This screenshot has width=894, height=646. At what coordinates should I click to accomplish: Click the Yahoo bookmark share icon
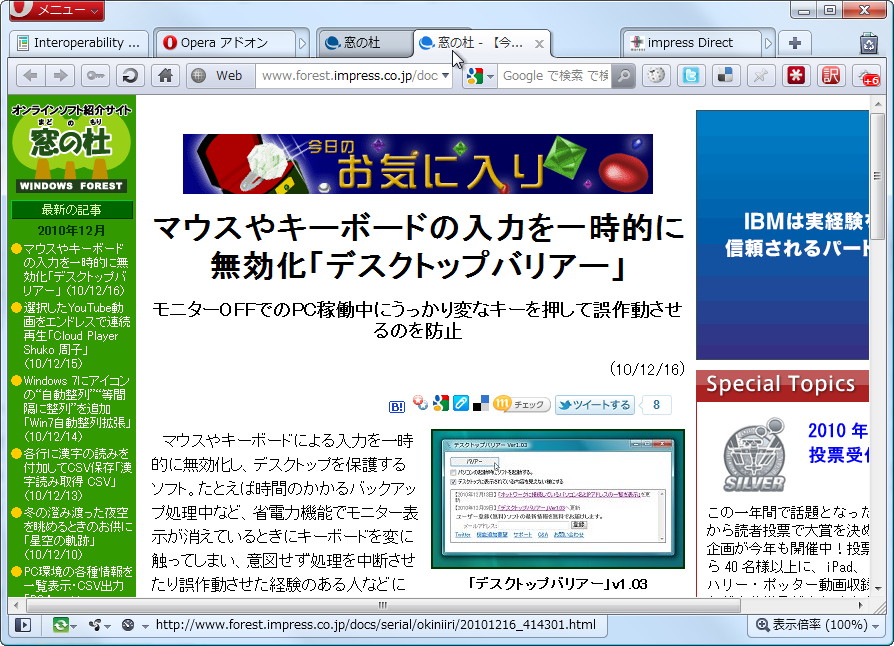(x=421, y=403)
